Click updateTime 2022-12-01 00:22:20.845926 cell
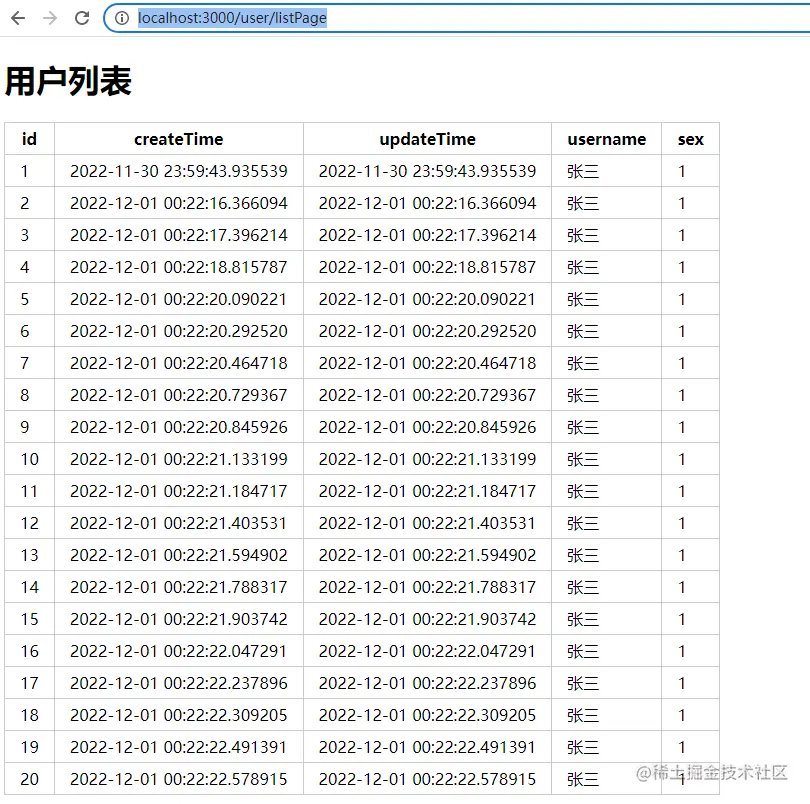This screenshot has width=810, height=804. tap(427, 427)
